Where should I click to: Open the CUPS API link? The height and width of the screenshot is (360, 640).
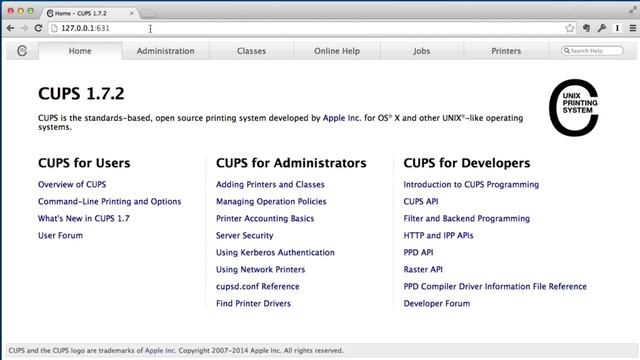421,202
